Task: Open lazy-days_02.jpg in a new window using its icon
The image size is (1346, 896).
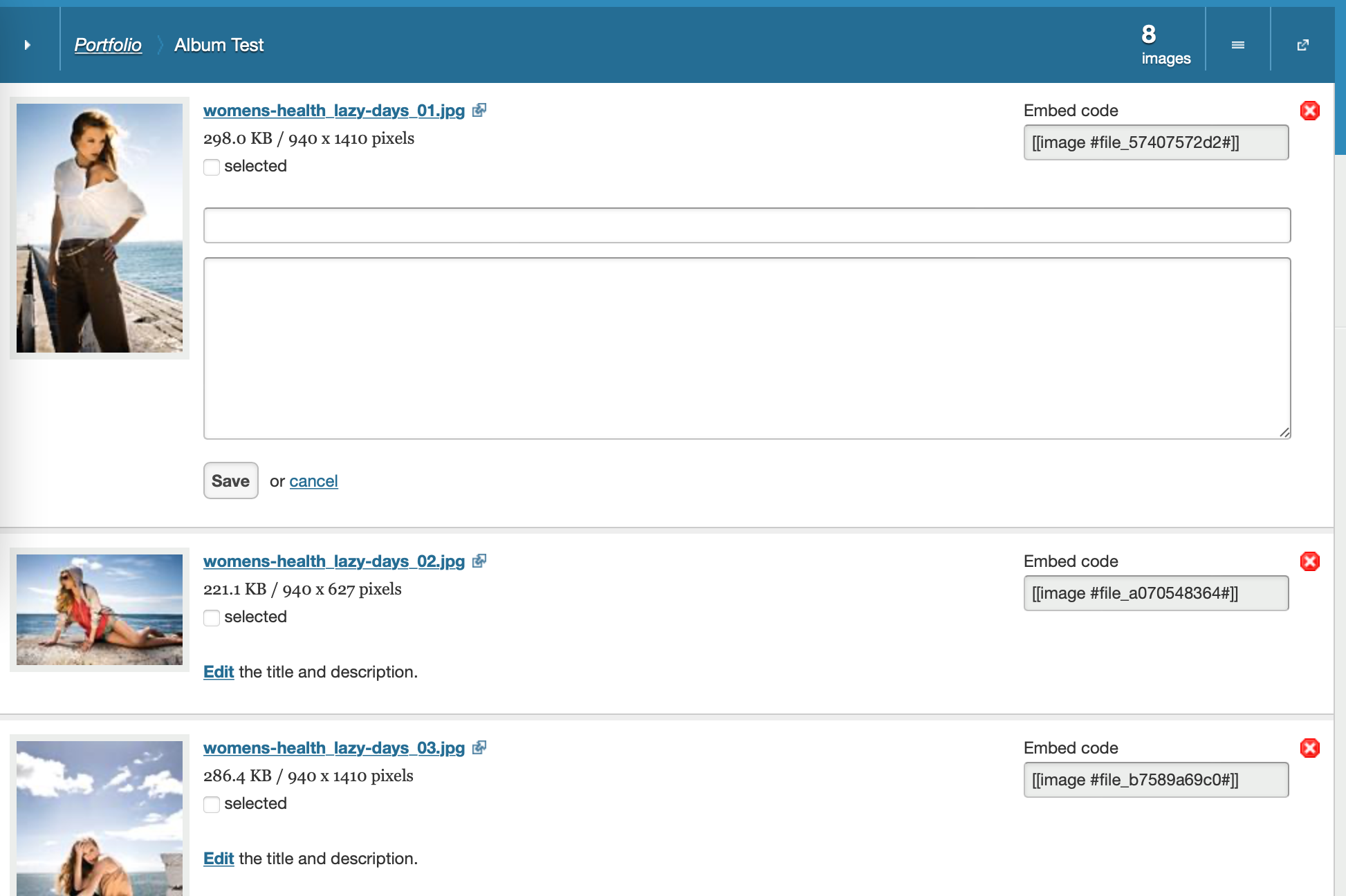Action: [479, 561]
